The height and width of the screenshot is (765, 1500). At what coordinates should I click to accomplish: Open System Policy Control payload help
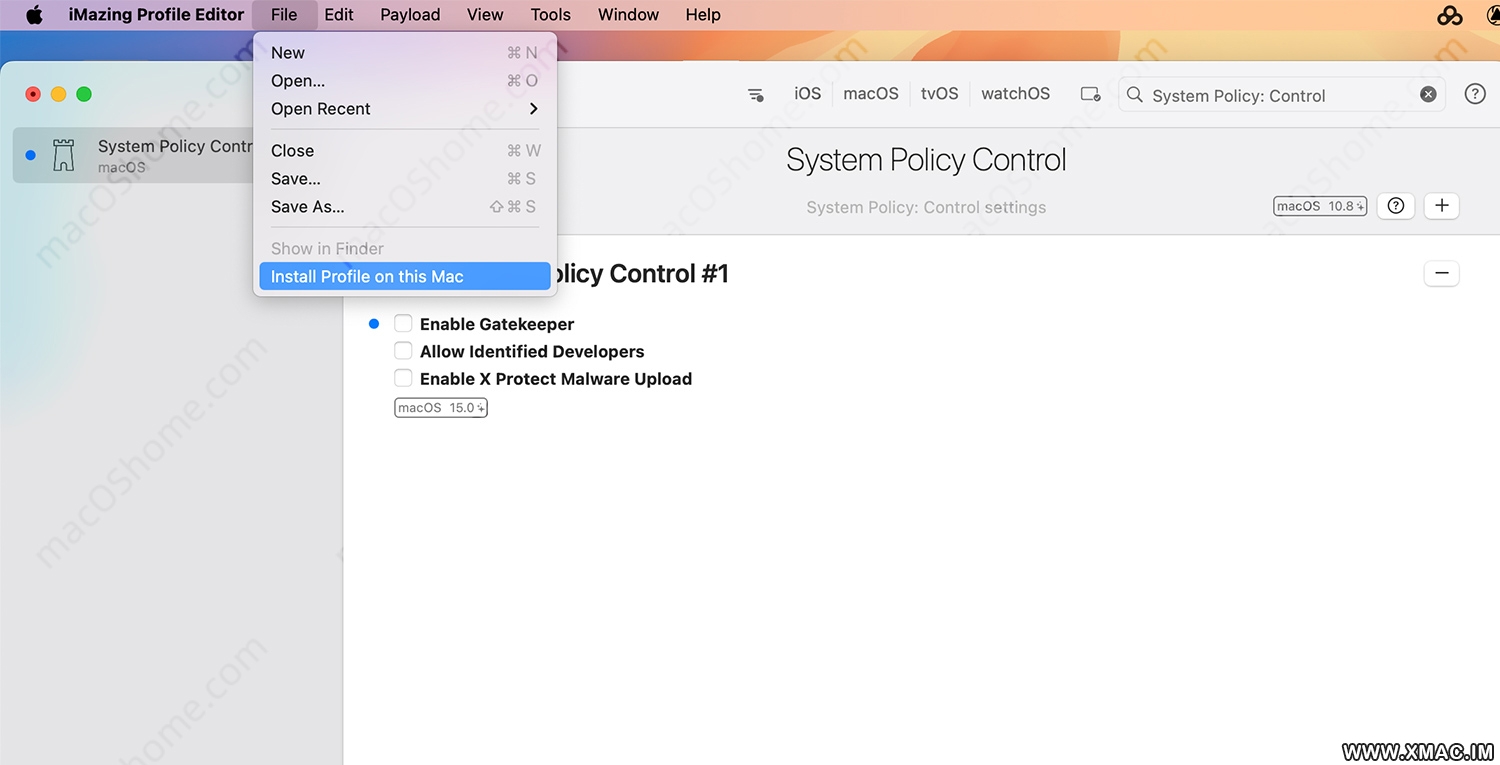1396,206
